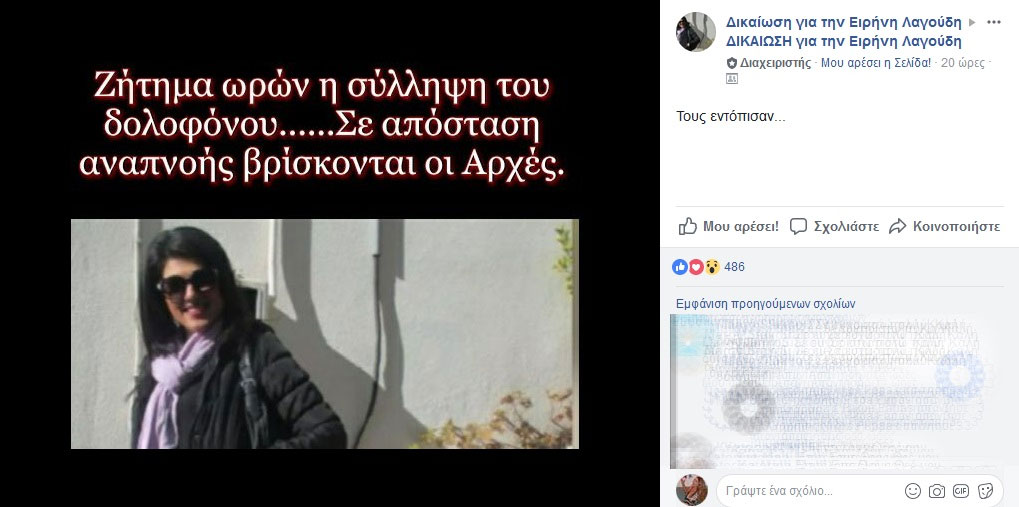Click the page profile picture thumbnail
This screenshot has height=507, width=1019.
coord(695,32)
